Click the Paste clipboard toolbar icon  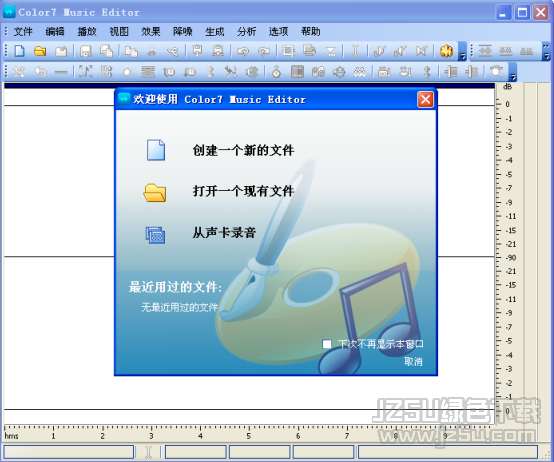[198, 51]
